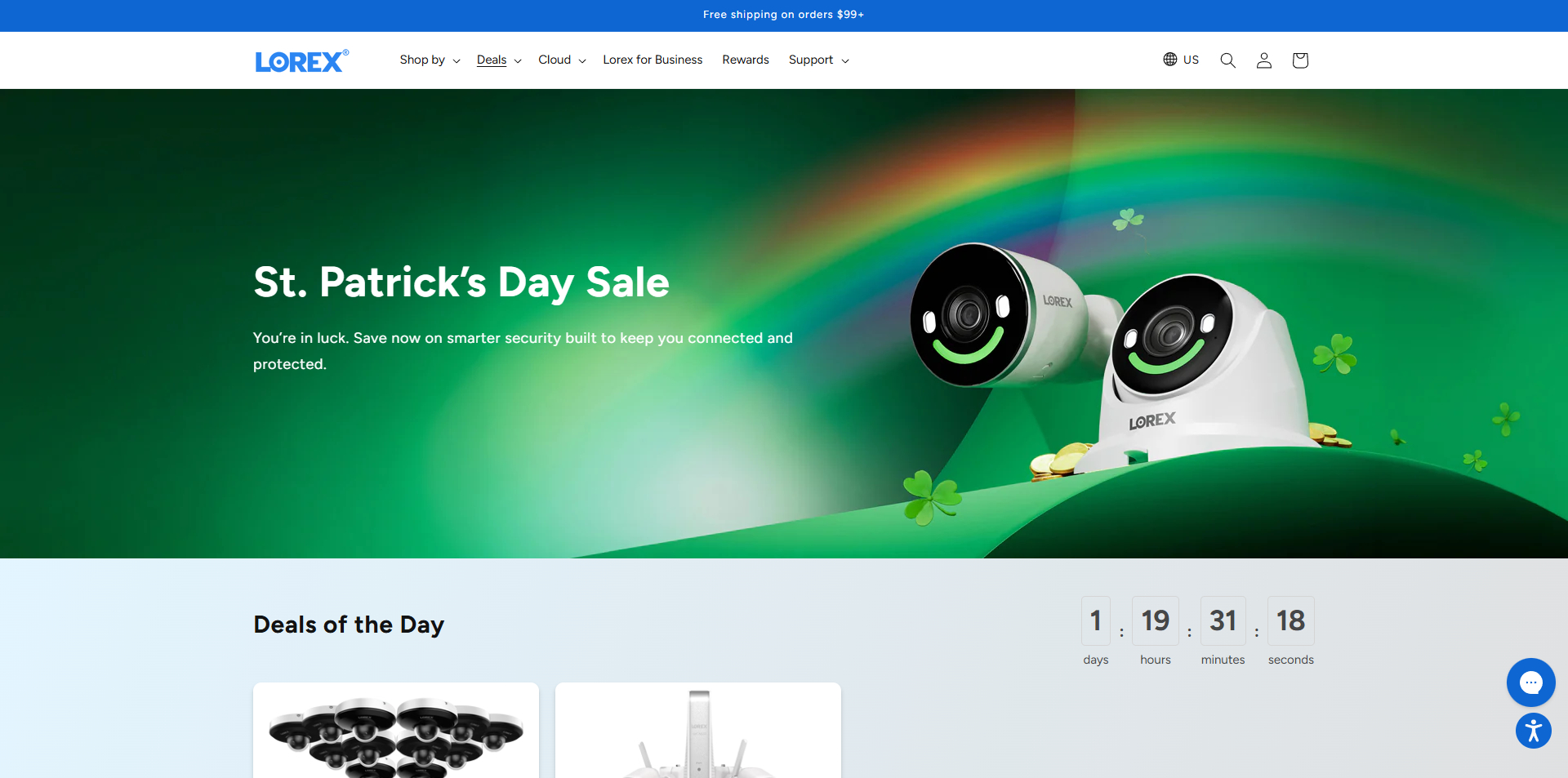Click the countdown days counter
Image resolution: width=1568 pixels, height=778 pixels.
[x=1096, y=621]
